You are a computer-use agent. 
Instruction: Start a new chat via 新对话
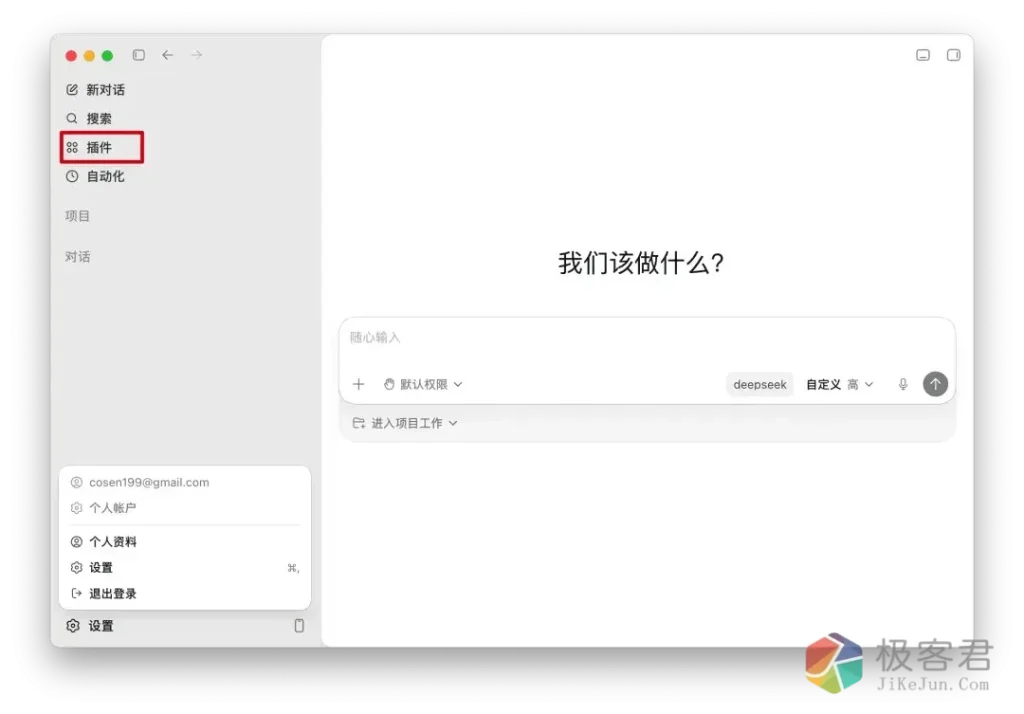[95, 89]
